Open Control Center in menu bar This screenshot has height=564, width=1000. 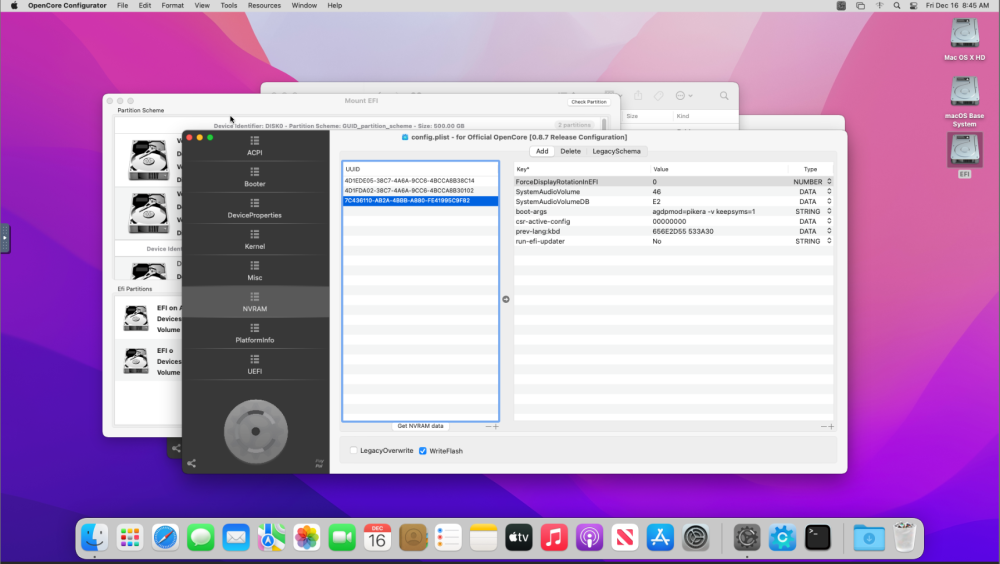(x=913, y=5)
